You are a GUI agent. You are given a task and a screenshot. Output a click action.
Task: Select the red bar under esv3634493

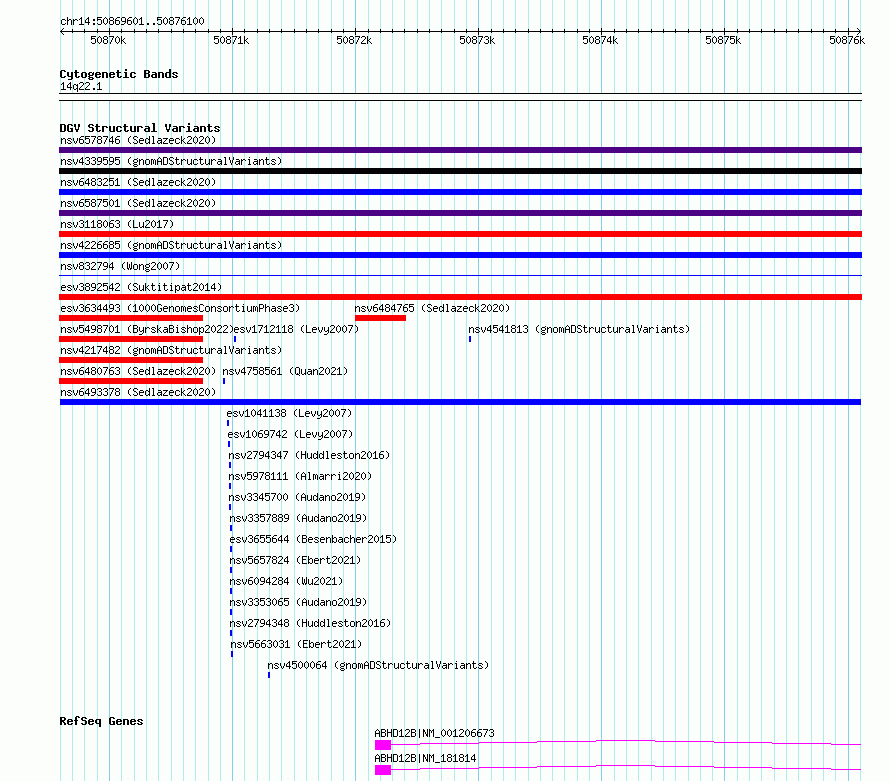(x=131, y=318)
